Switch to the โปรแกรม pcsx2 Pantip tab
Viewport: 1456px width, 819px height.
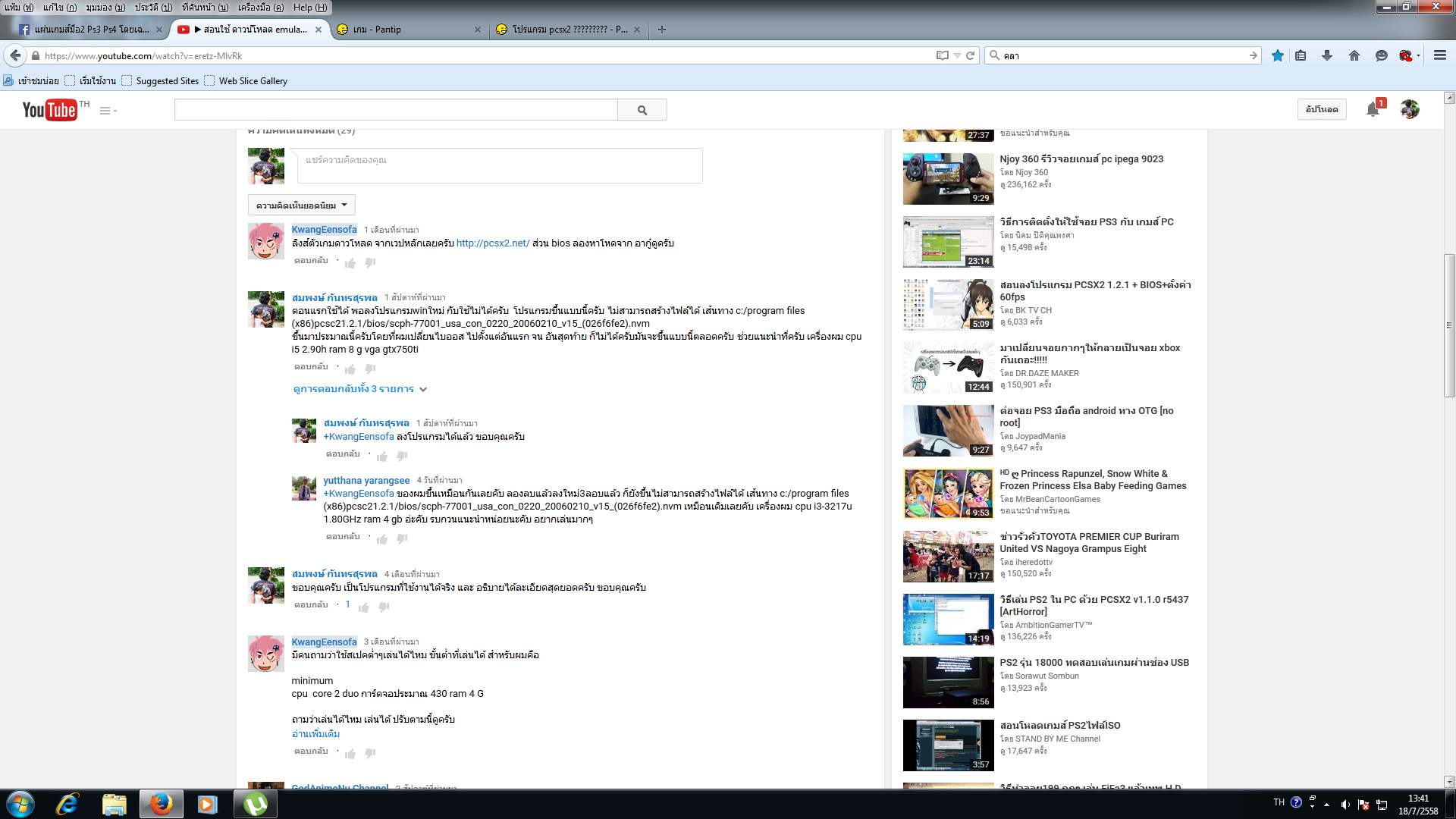tap(569, 30)
